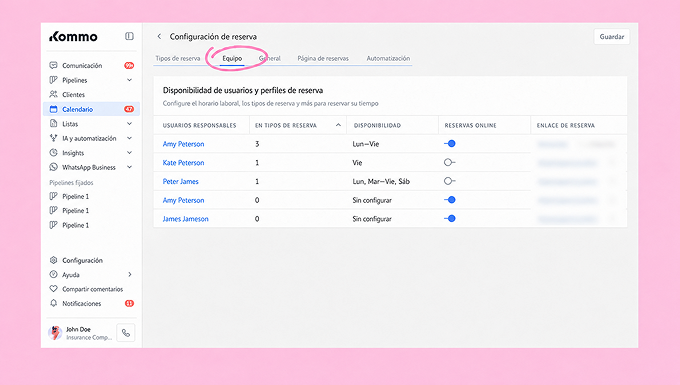Click the 'Pipelines fijados' label

click(71, 183)
